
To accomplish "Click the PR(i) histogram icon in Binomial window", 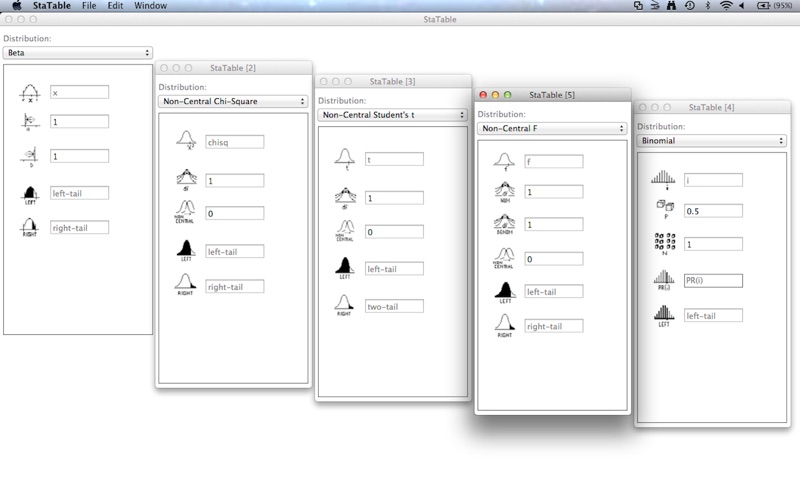I will tap(664, 280).
